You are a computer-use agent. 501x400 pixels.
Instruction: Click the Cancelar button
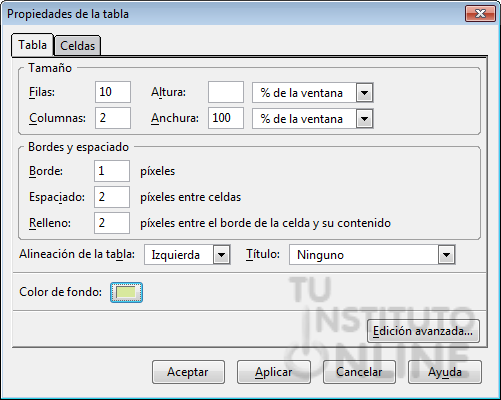click(359, 372)
